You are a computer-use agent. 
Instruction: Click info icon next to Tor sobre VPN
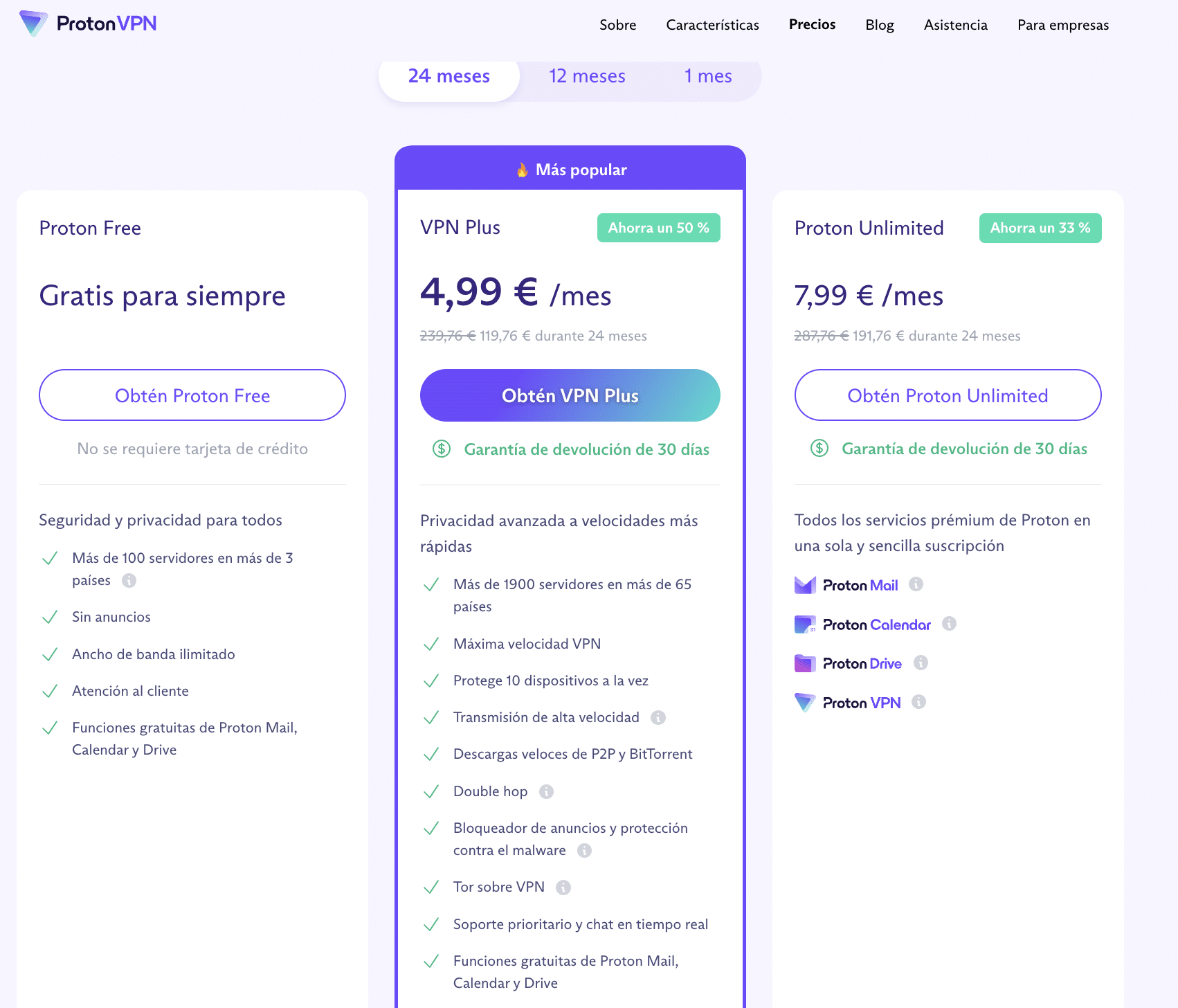coord(563,887)
